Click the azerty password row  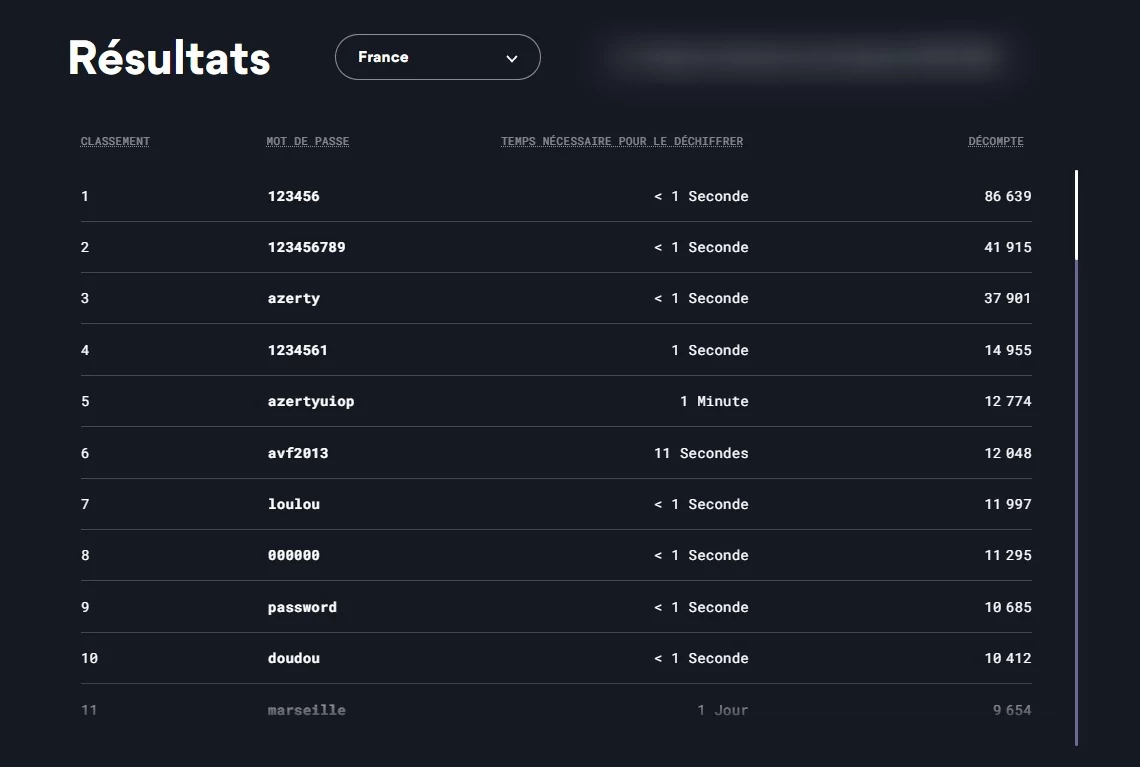tap(293, 298)
